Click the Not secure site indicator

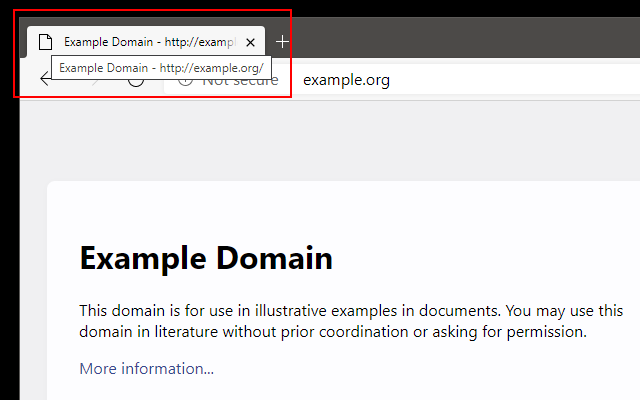coord(228,80)
